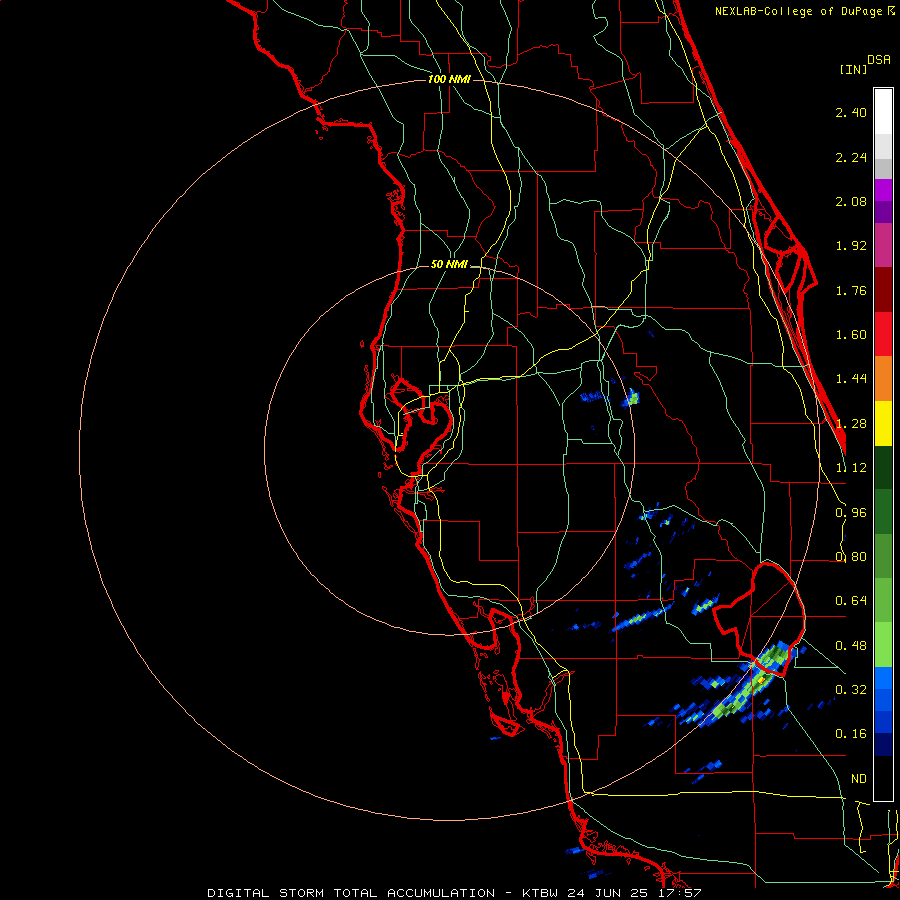
Task: Click the NEXLAB-College of DuPage label
Action: [804, 11]
